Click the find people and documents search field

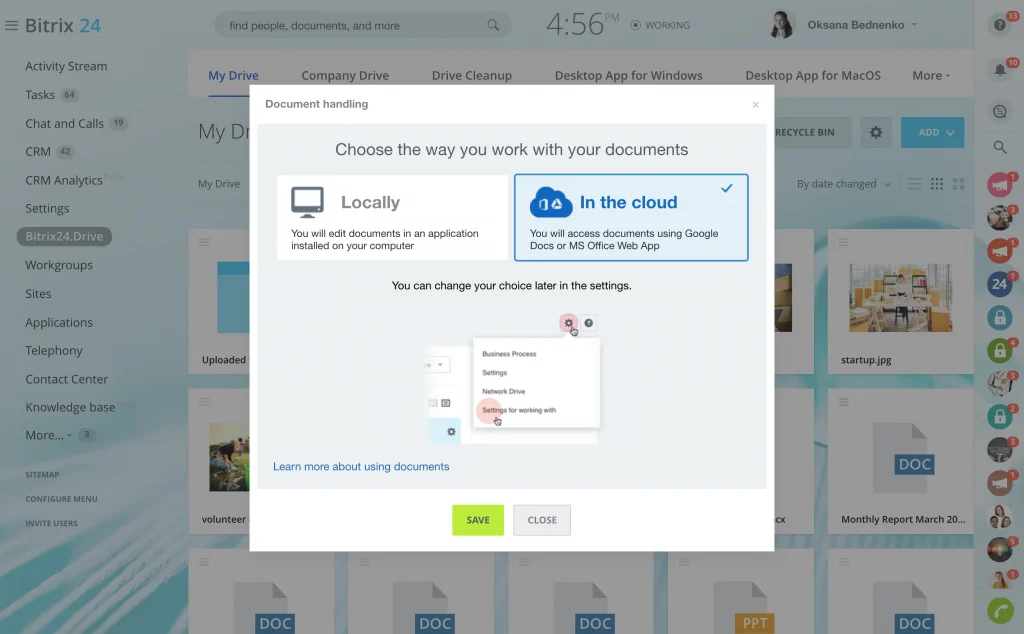(350, 25)
